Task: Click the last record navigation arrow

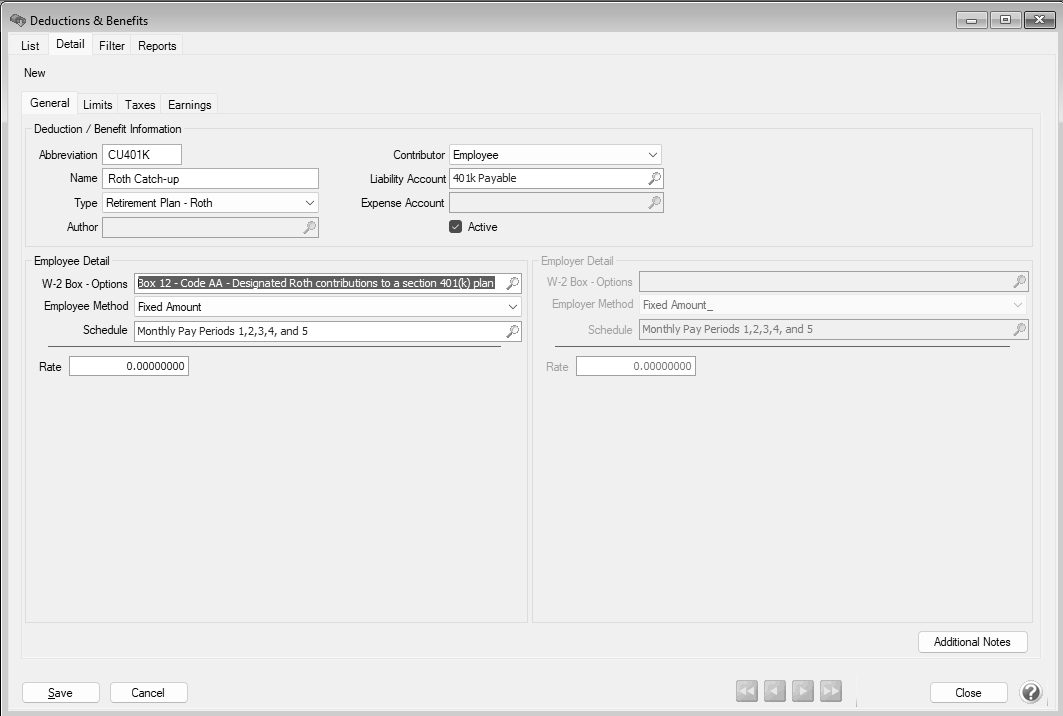Action: (830, 691)
